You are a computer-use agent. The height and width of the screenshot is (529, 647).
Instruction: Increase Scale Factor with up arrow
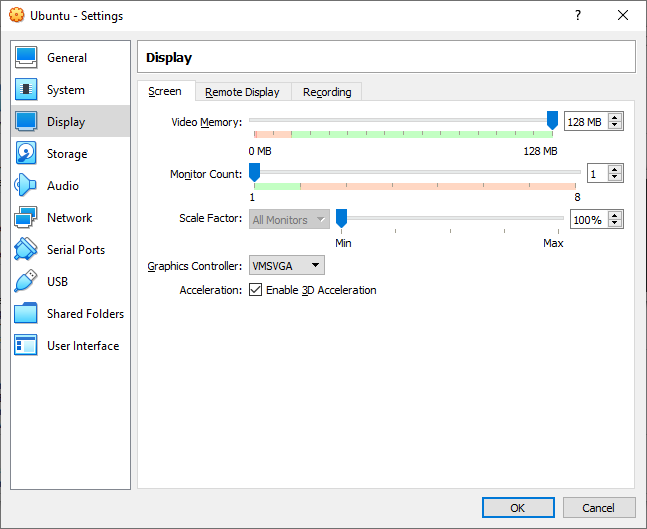click(615, 215)
